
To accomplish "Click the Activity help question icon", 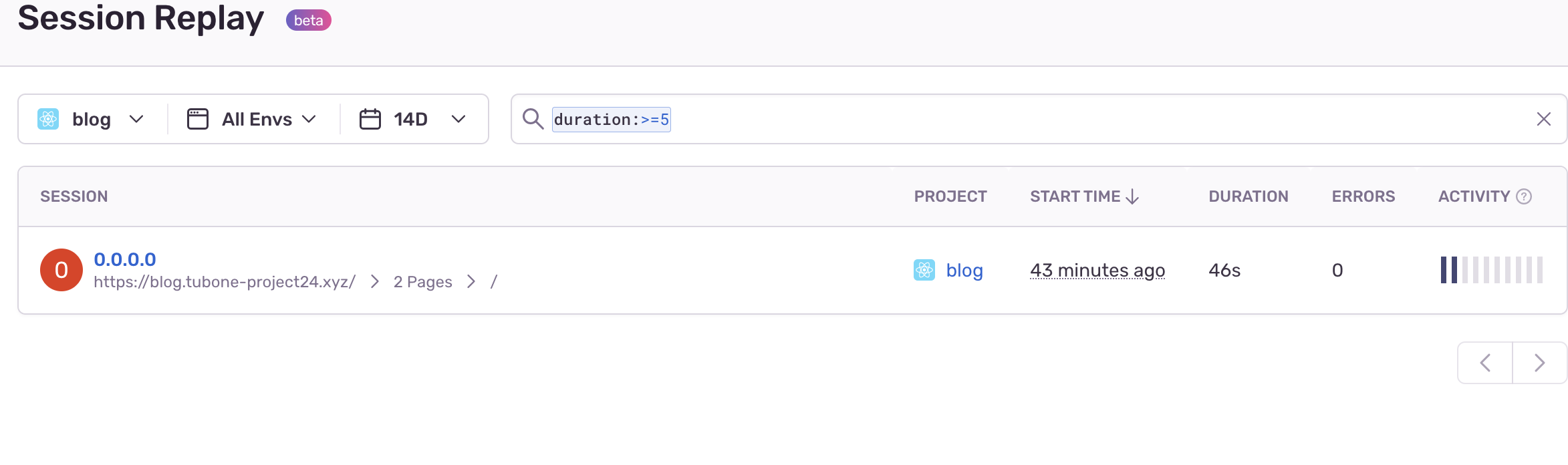I will 1524,196.
